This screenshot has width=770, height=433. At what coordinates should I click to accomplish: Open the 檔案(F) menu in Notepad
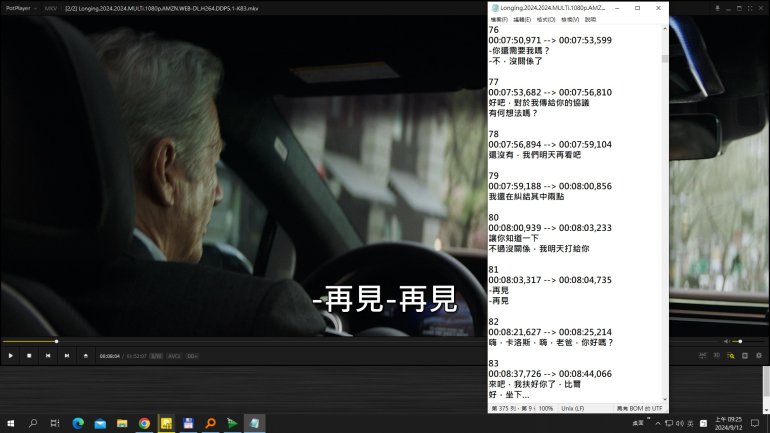pos(499,20)
